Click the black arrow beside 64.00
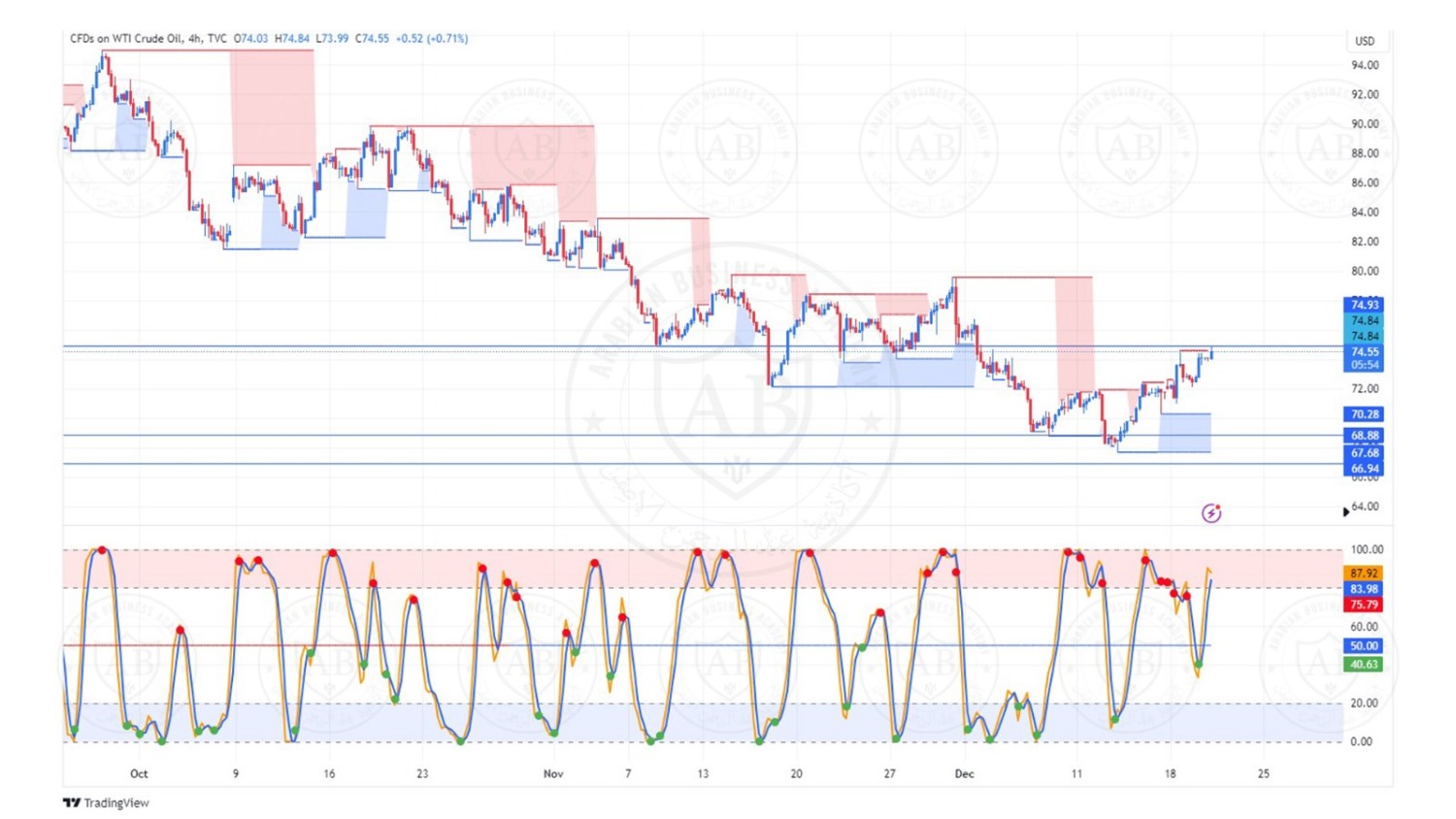This screenshot has height=819, width=1456. 1346,511
